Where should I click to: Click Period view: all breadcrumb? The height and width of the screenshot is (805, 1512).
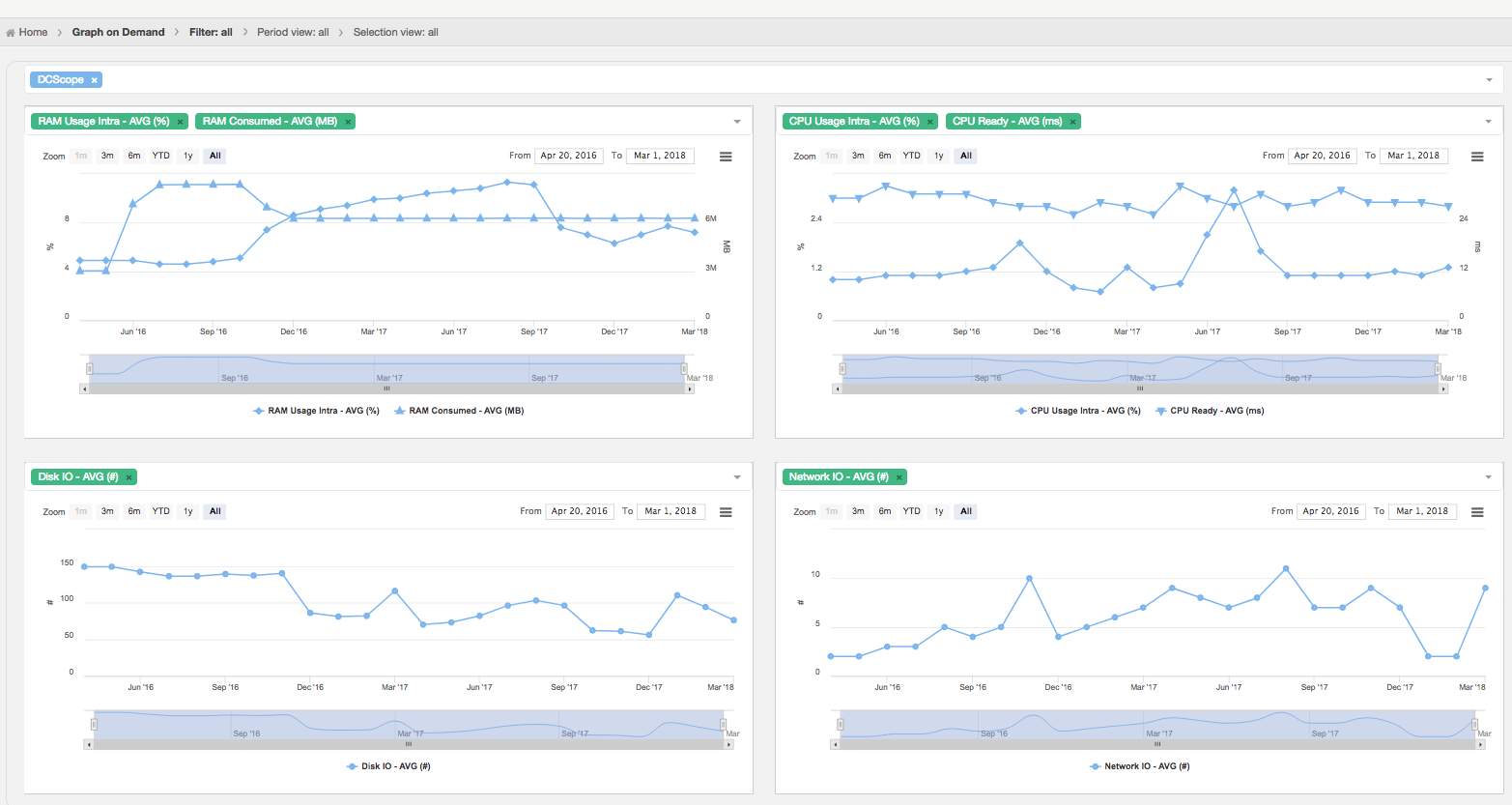[293, 33]
